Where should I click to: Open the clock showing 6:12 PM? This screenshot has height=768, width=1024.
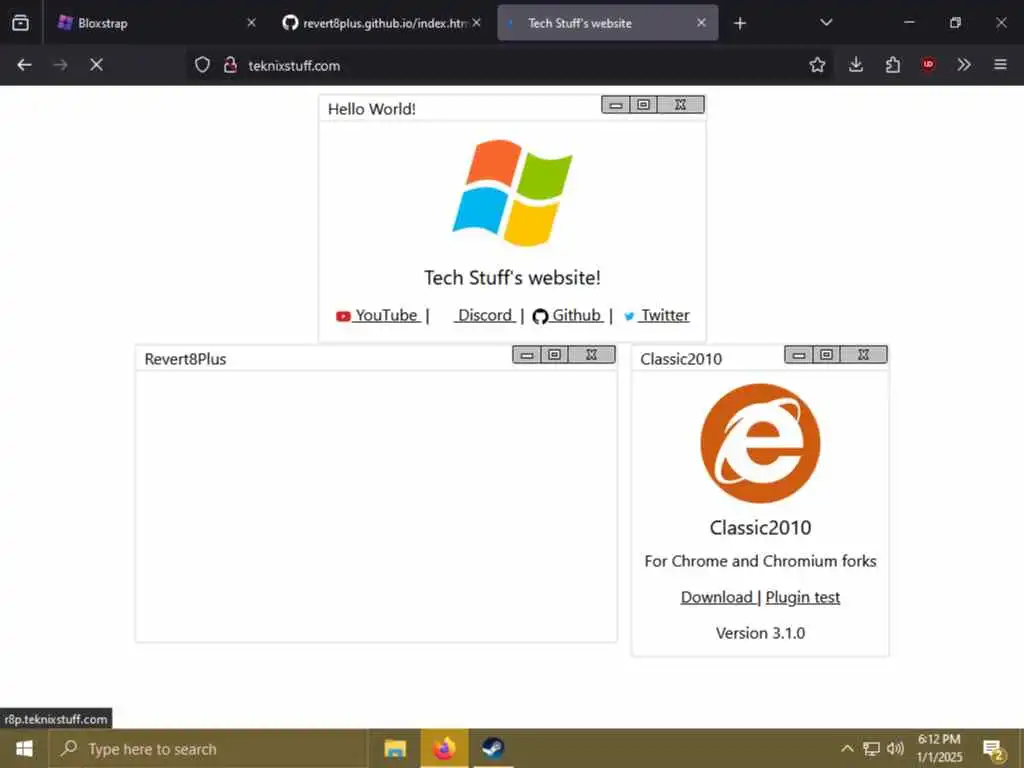point(940,748)
